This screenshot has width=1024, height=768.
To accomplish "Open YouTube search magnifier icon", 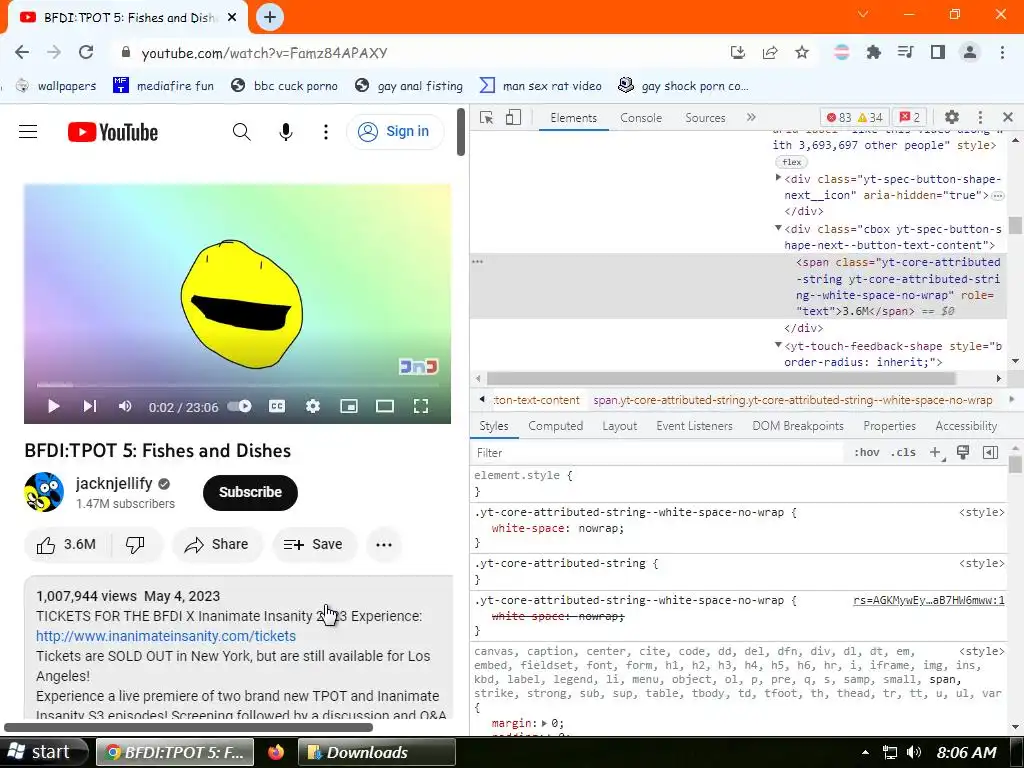I will tap(242, 132).
